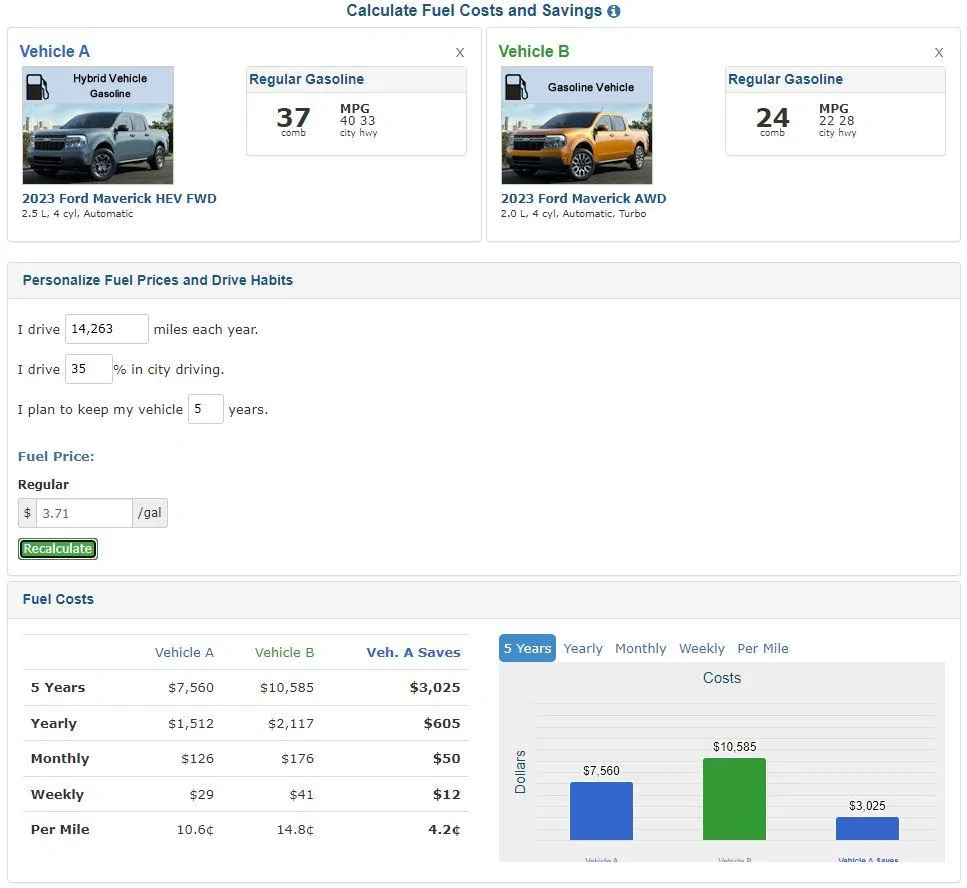967x888 pixels.
Task: Click the $2,117 yearly cost cell
Action: [x=290, y=723]
